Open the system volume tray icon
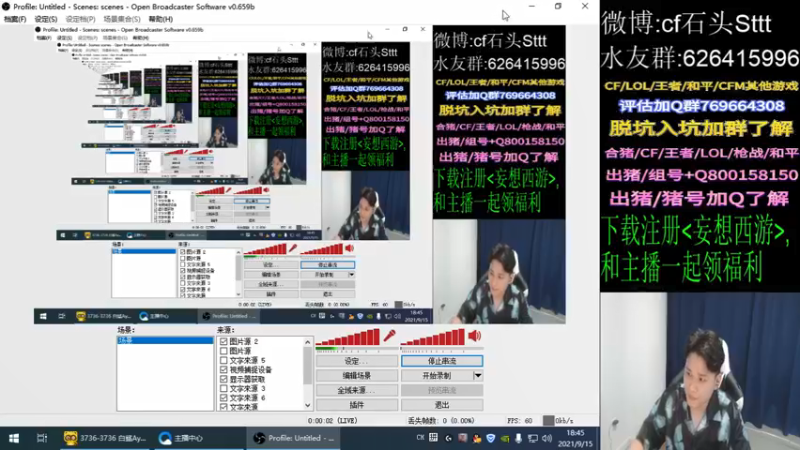The width and height of the screenshot is (800, 450). (547, 438)
